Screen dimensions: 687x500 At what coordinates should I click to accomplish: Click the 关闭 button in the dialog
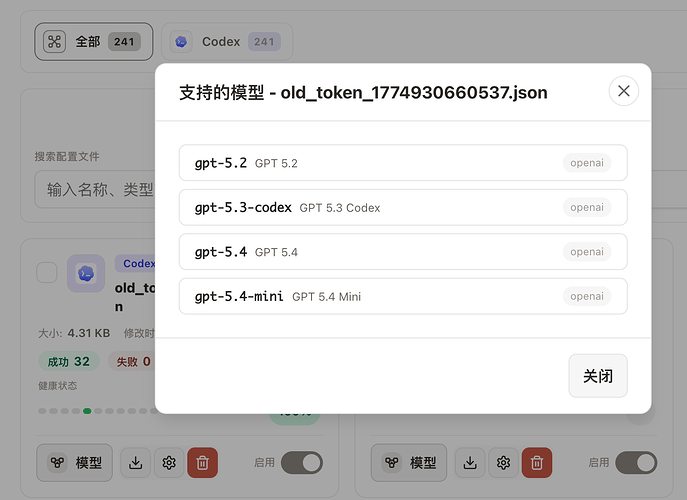tap(598, 376)
